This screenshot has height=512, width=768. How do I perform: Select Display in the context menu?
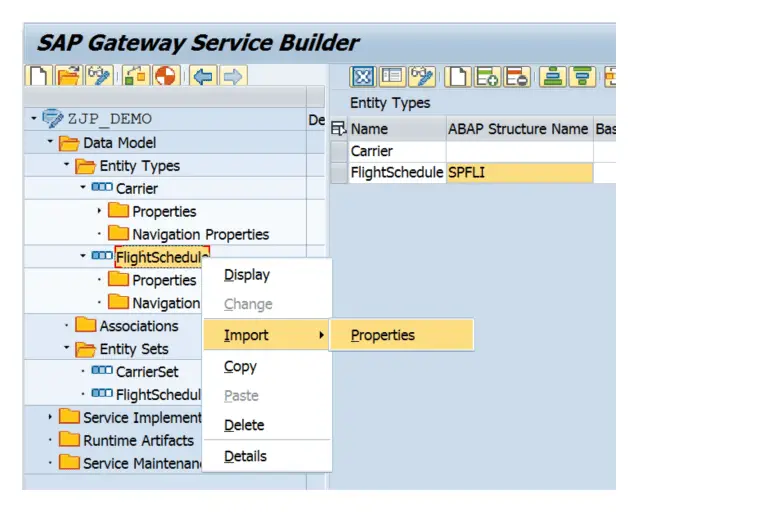coord(246,275)
